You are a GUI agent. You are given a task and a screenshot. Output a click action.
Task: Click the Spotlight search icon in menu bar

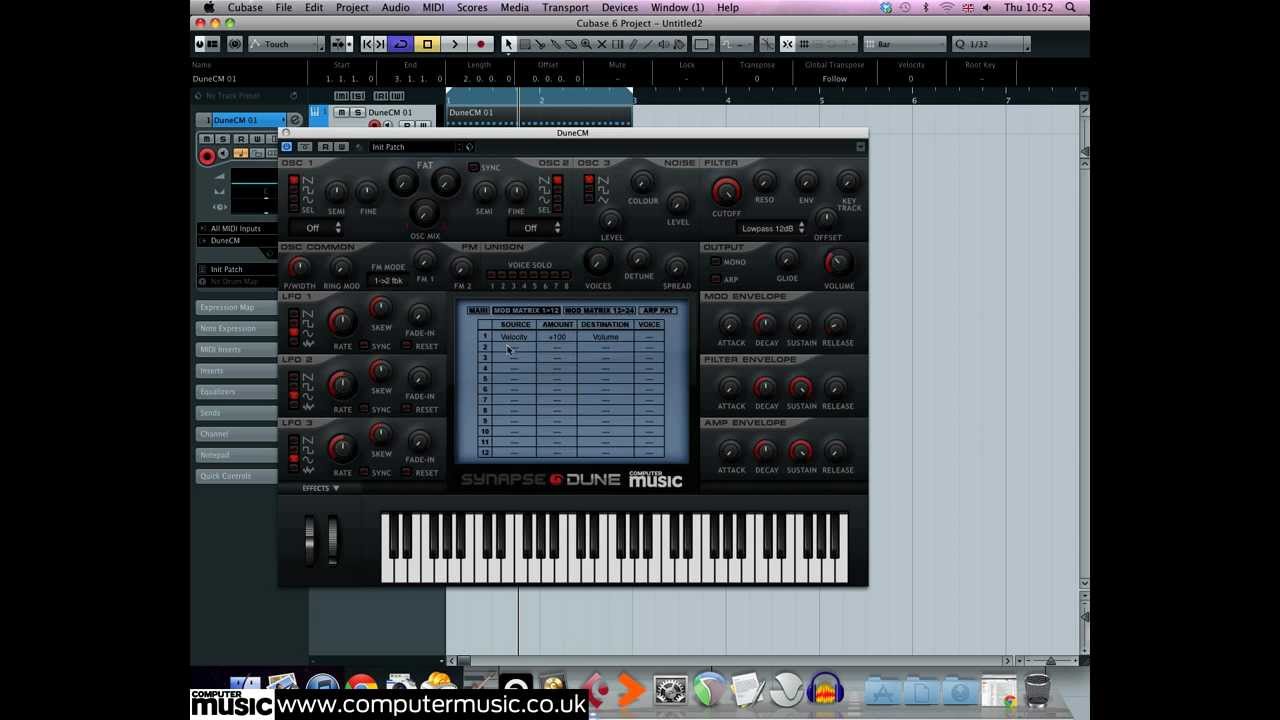(x=1070, y=8)
